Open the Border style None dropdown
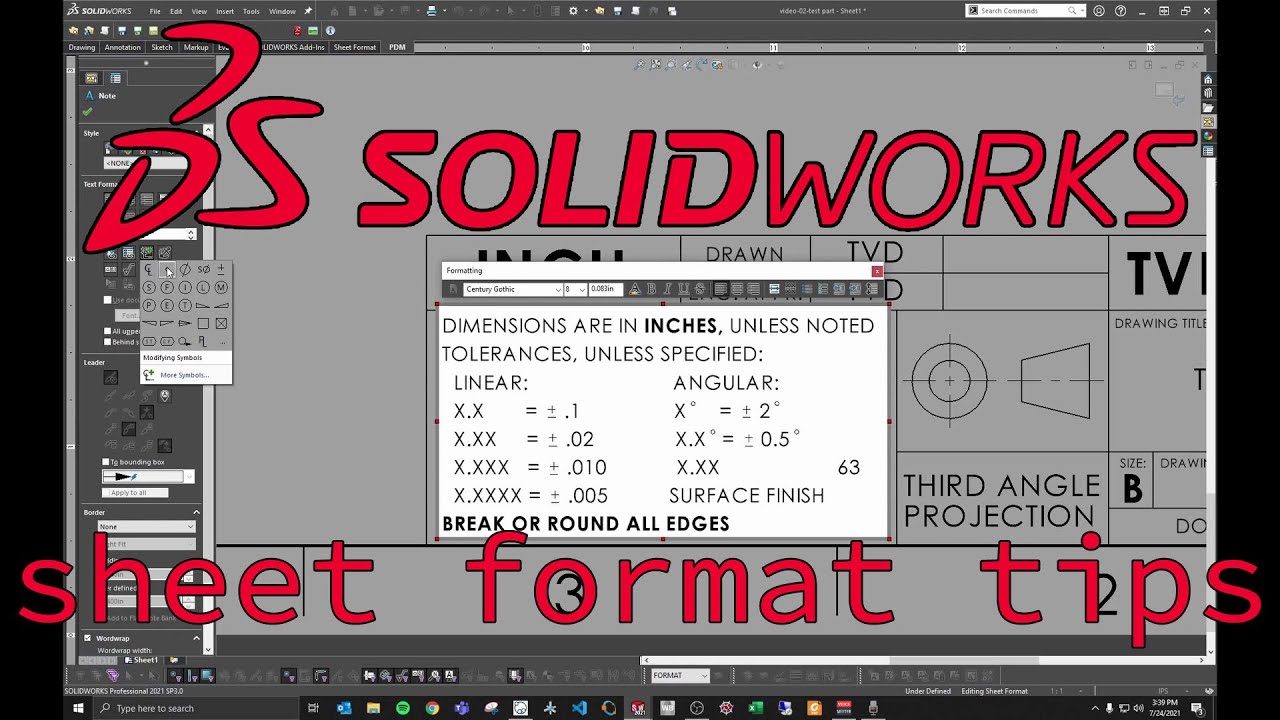This screenshot has height=720, width=1280. point(146,526)
